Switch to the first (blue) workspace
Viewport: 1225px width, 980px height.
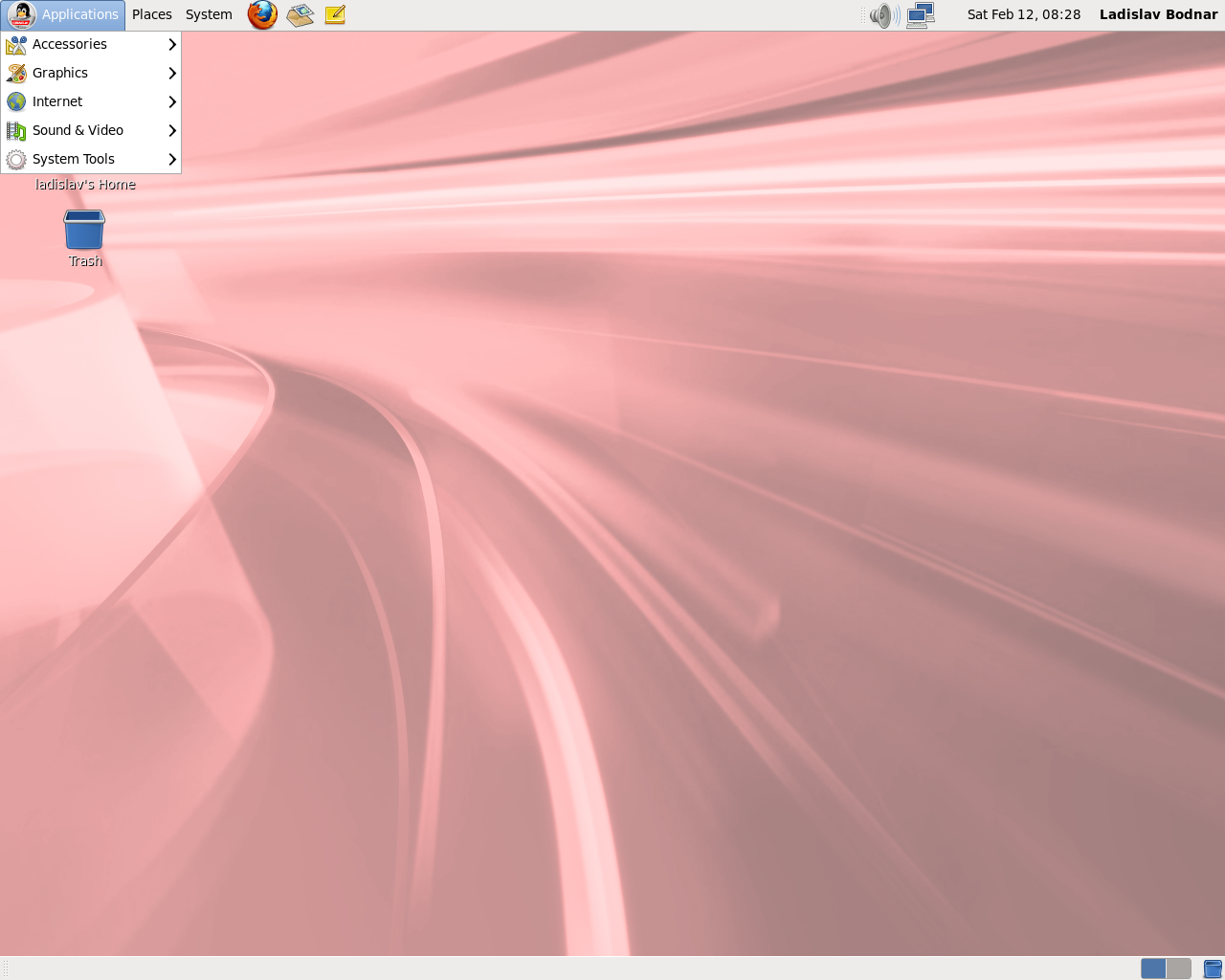tap(1153, 969)
